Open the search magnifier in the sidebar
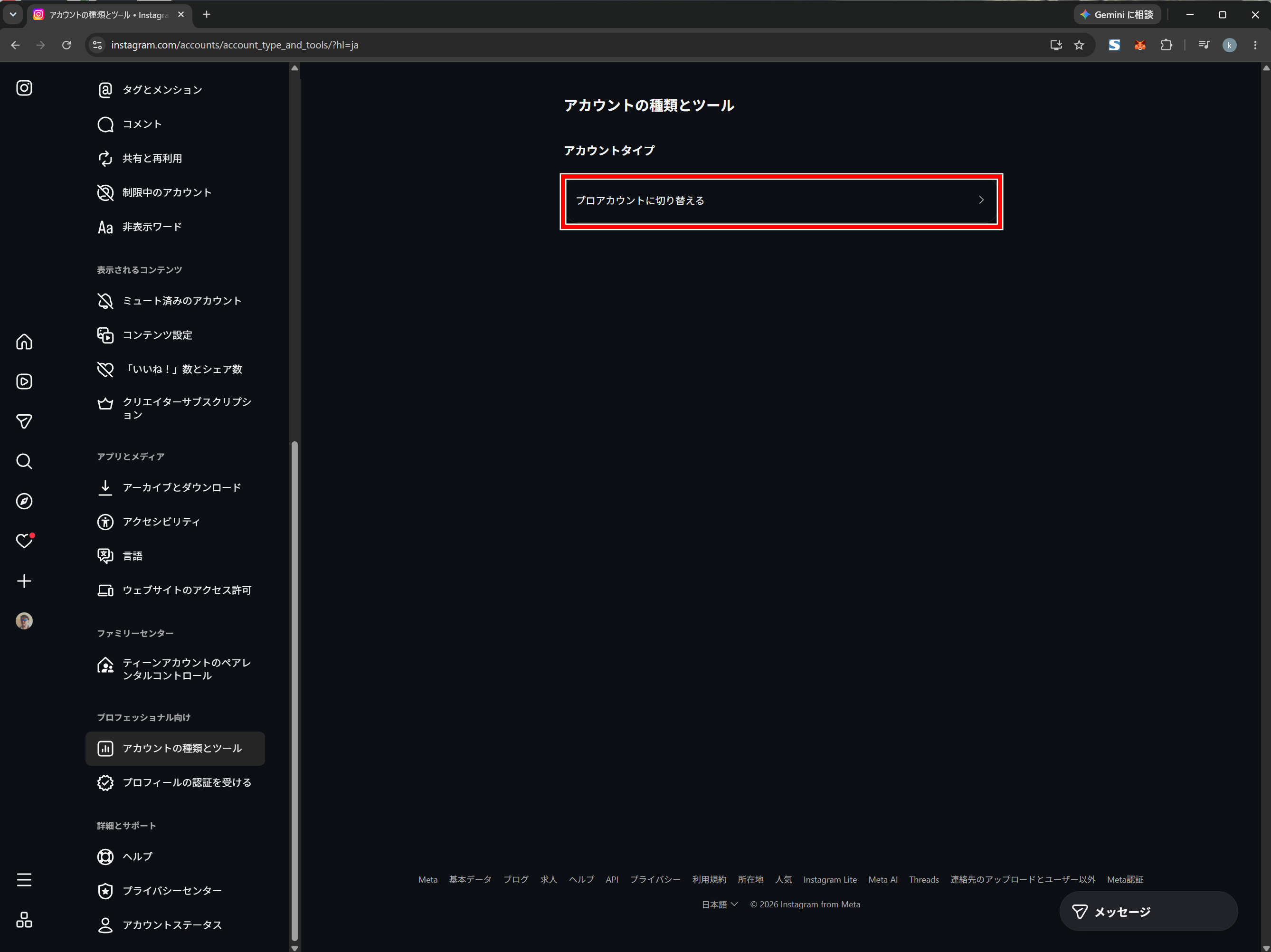 click(24, 461)
